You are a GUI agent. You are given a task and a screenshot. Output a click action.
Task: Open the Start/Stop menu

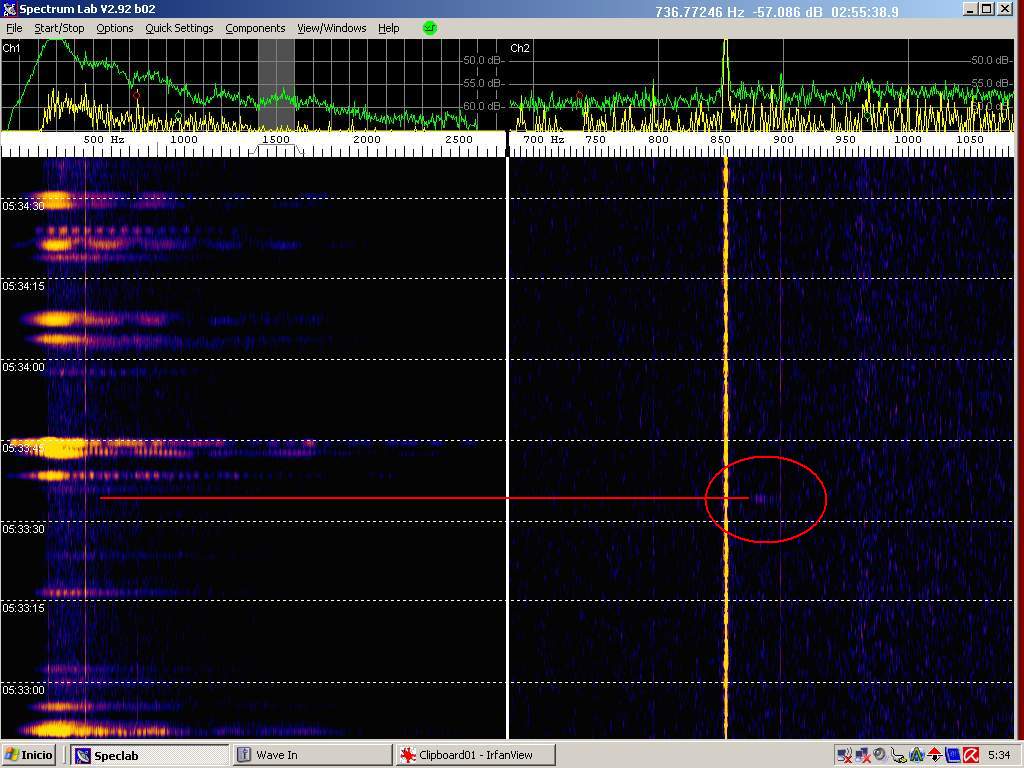(59, 28)
